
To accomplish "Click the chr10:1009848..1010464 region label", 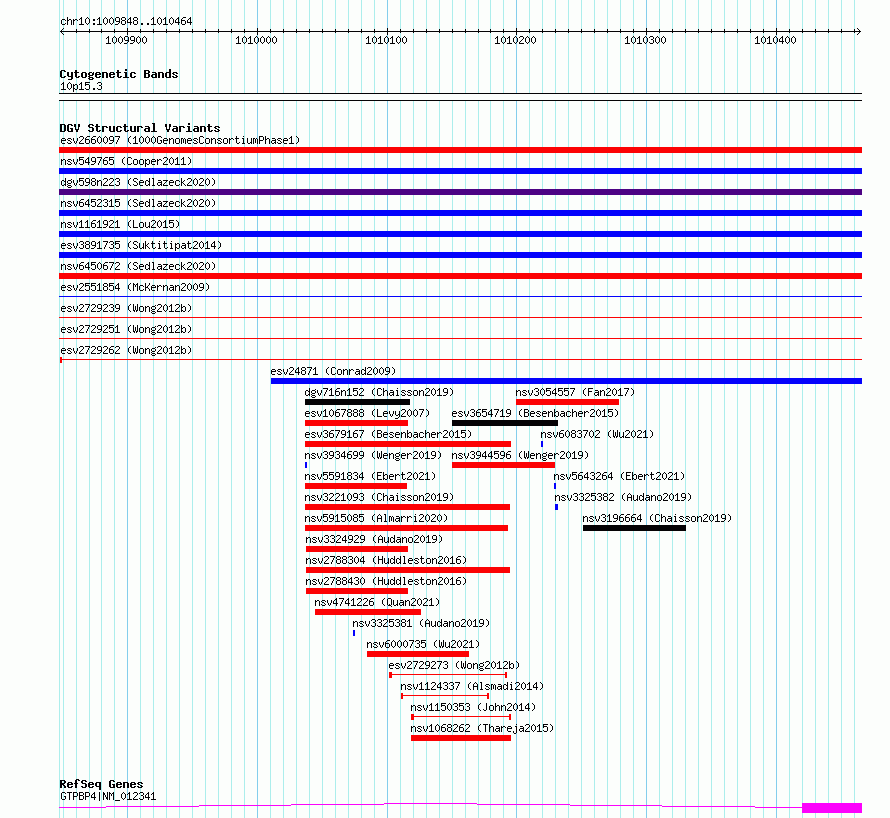I will [126, 22].
